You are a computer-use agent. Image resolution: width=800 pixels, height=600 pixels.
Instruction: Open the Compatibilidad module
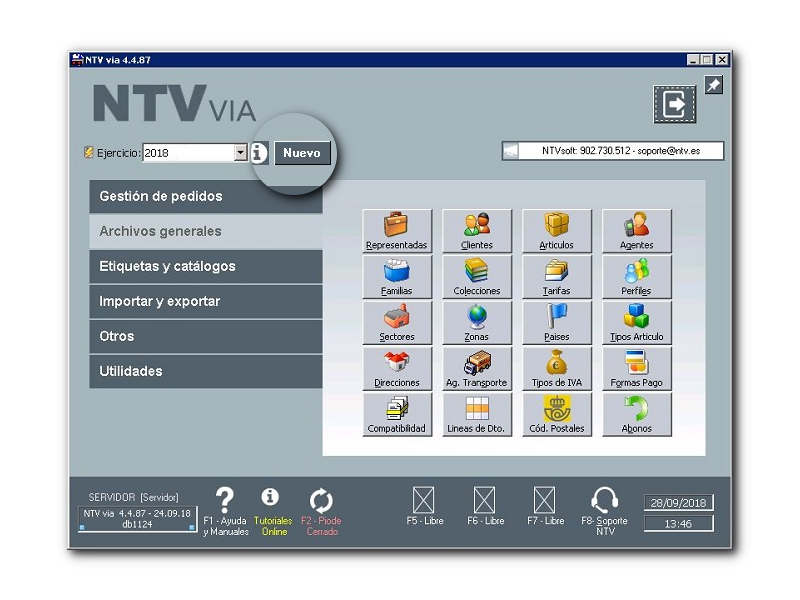(x=397, y=414)
